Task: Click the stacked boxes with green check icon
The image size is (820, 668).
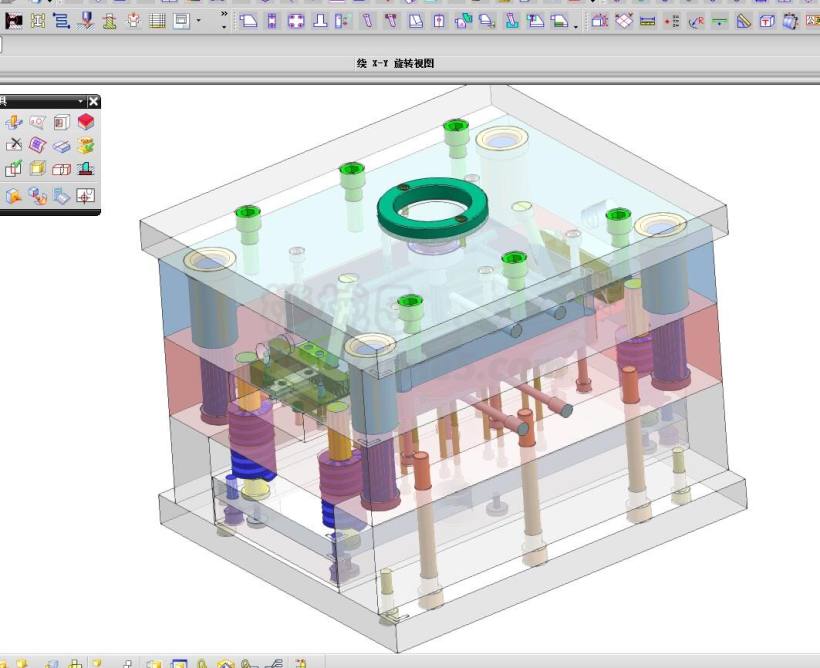Action: point(14,168)
